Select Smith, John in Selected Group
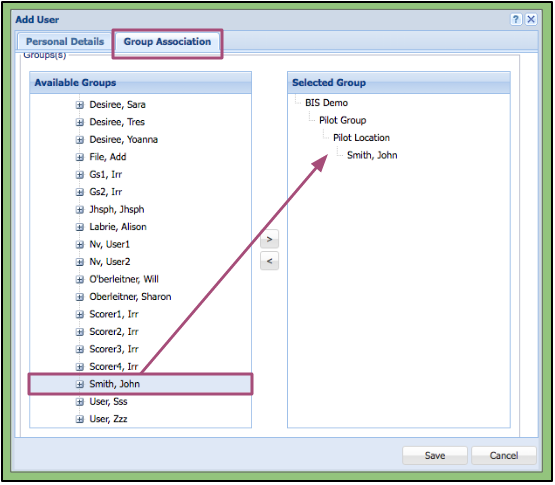Screen dimensions: 555x485 tap(372, 155)
